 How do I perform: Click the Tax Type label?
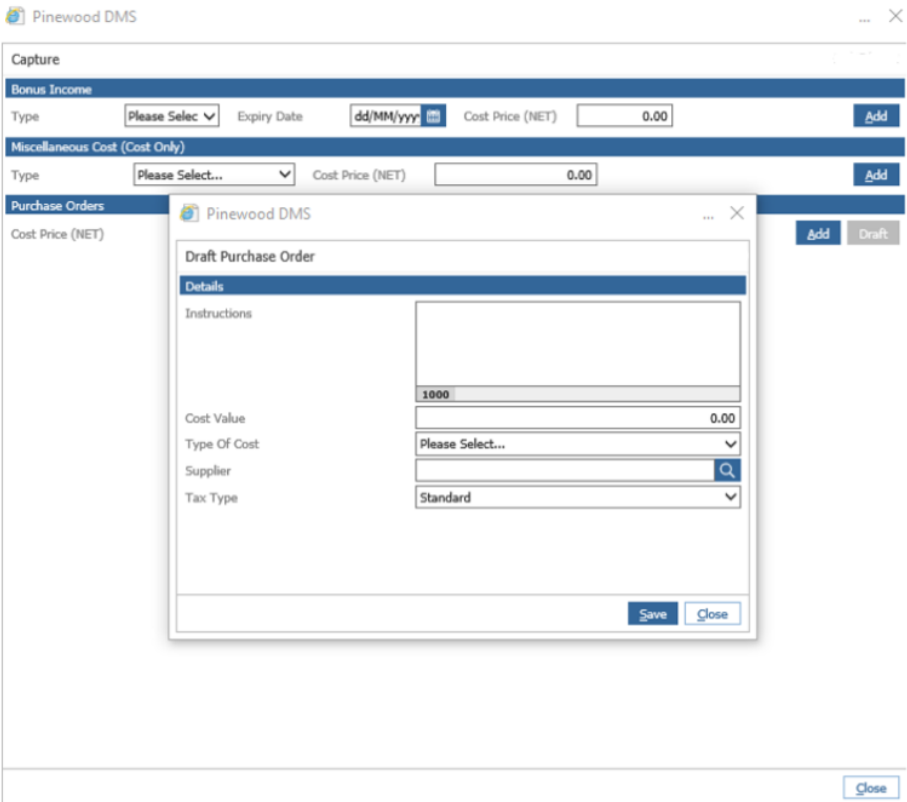pos(211,498)
